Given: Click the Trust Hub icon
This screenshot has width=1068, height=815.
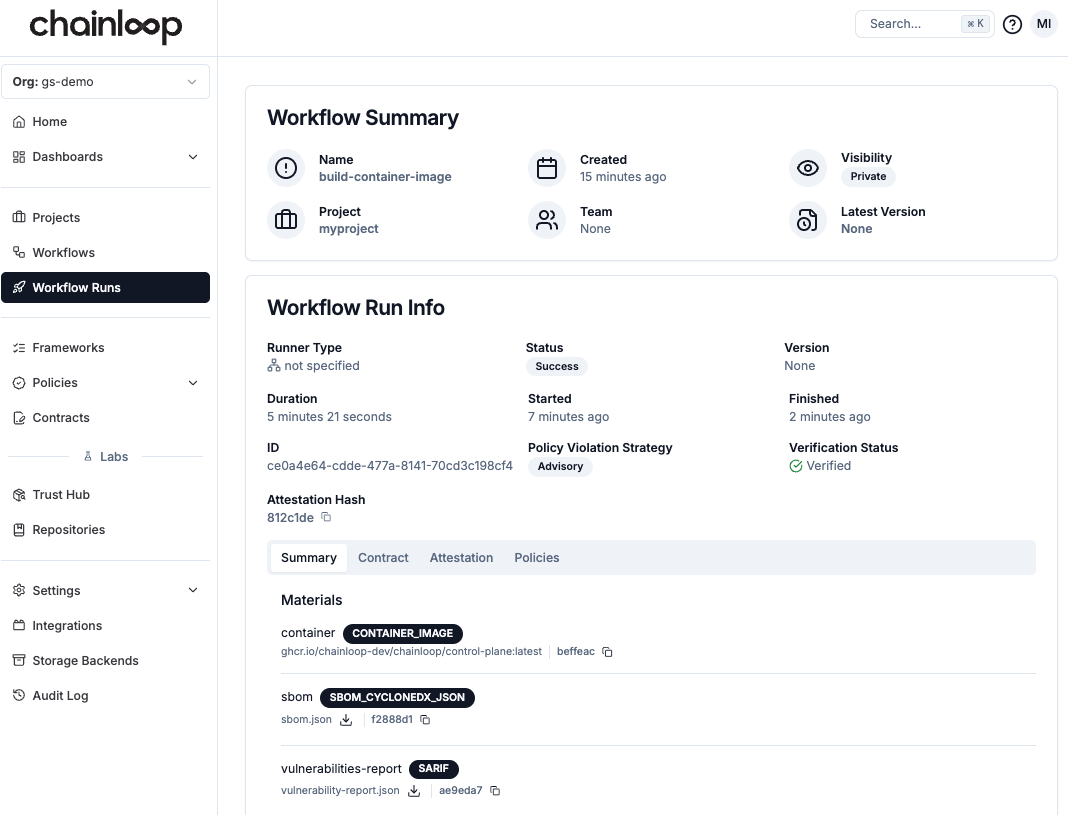Looking at the screenshot, I should tap(19, 495).
